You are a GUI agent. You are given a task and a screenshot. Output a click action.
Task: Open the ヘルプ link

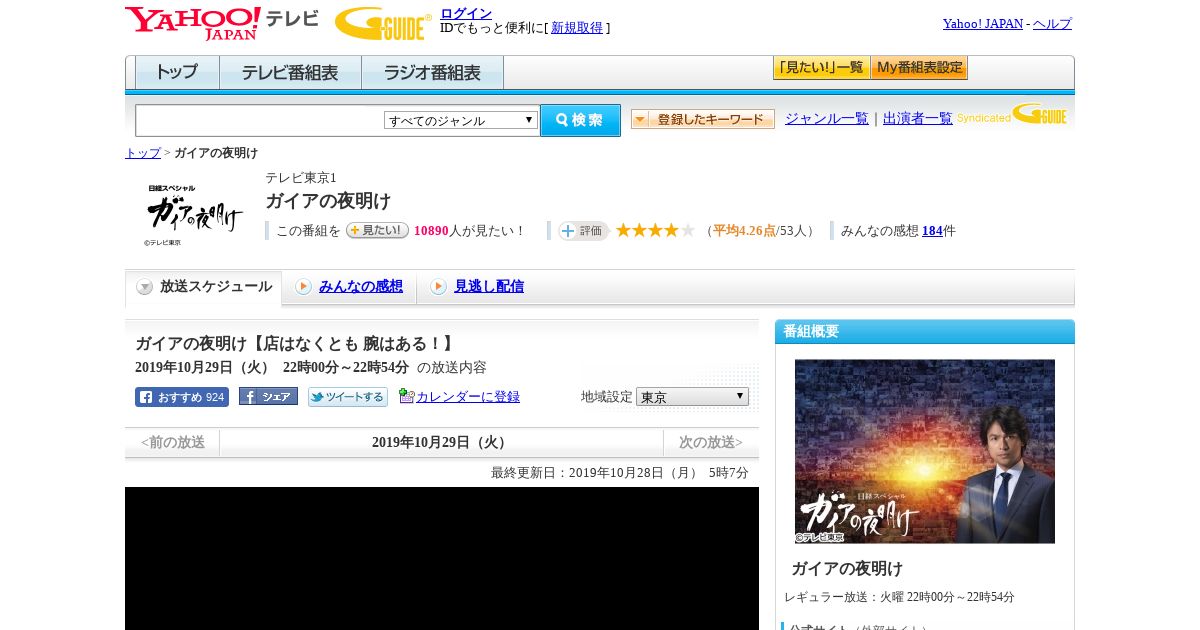pyautogui.click(x=1052, y=24)
